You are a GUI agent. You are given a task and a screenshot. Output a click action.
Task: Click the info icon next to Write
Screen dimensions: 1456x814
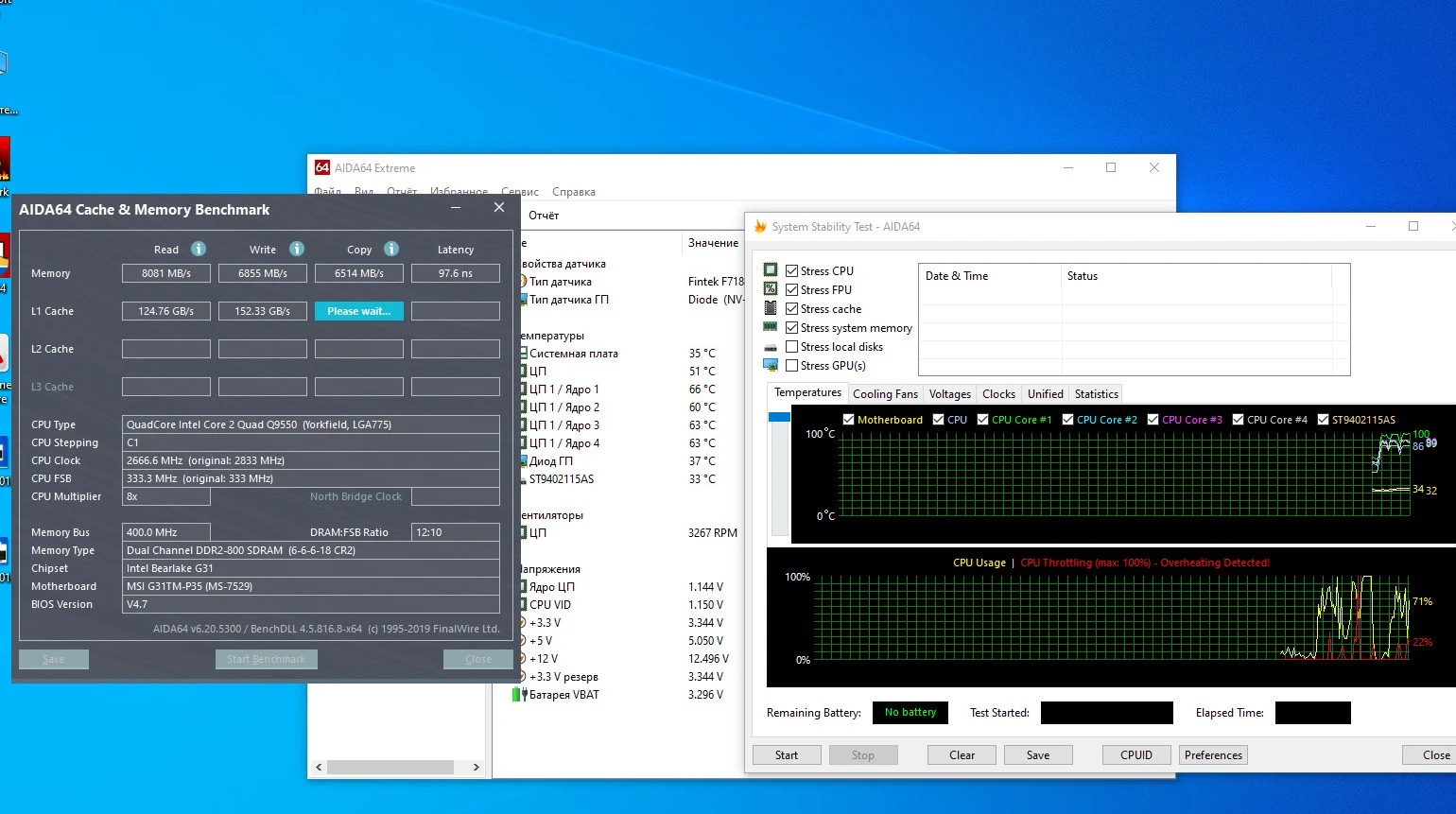297,249
